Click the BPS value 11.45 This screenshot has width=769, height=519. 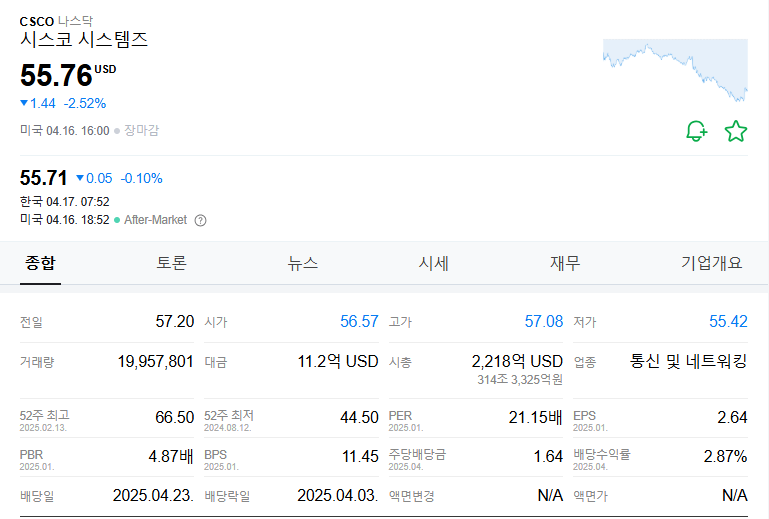[x=360, y=456]
